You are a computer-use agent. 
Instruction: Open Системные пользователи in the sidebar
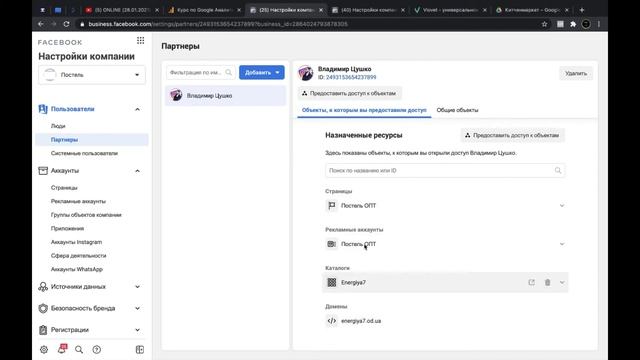[84, 153]
